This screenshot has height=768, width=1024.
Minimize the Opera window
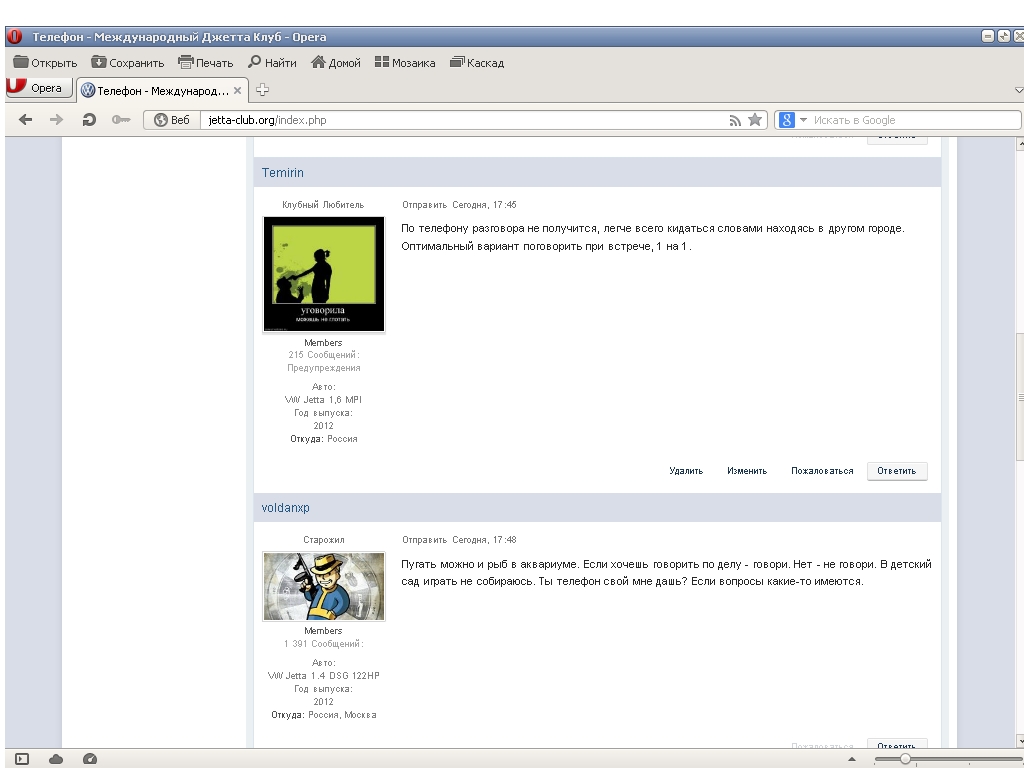pos(988,37)
